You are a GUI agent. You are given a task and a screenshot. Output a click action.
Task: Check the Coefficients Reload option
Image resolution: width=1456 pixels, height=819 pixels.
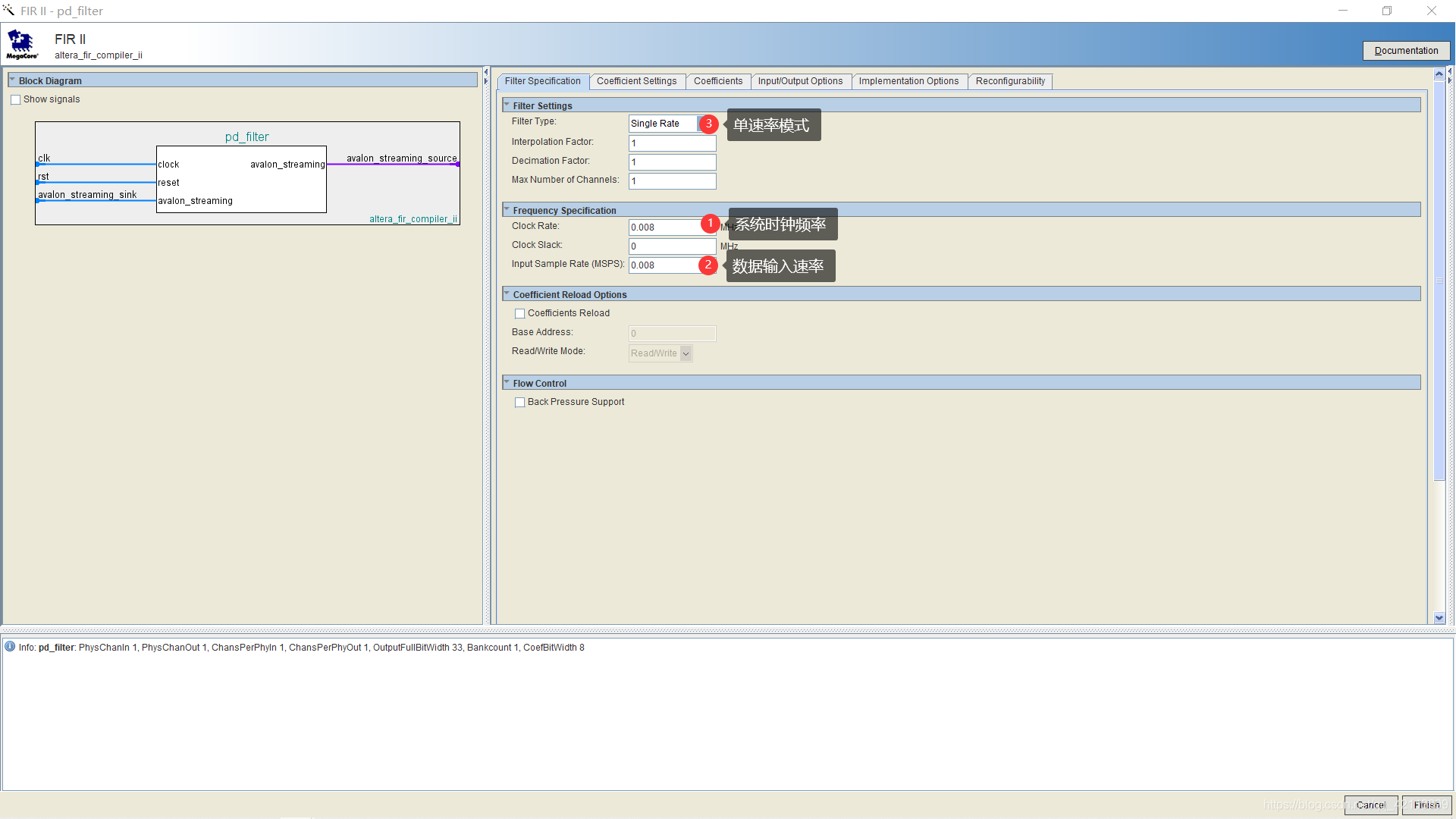(520, 313)
